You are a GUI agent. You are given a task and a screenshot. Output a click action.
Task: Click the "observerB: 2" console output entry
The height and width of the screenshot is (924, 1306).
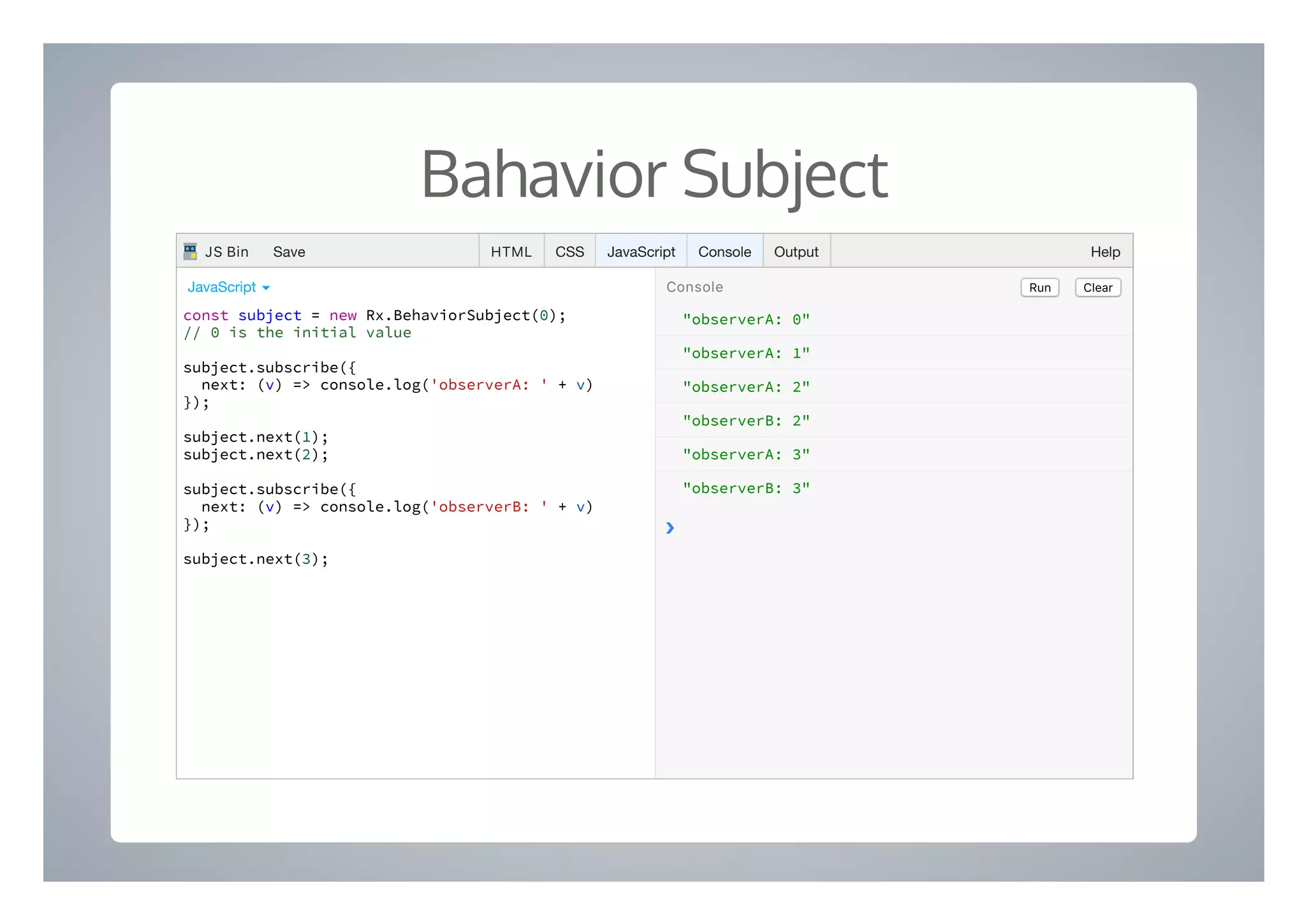(x=745, y=421)
